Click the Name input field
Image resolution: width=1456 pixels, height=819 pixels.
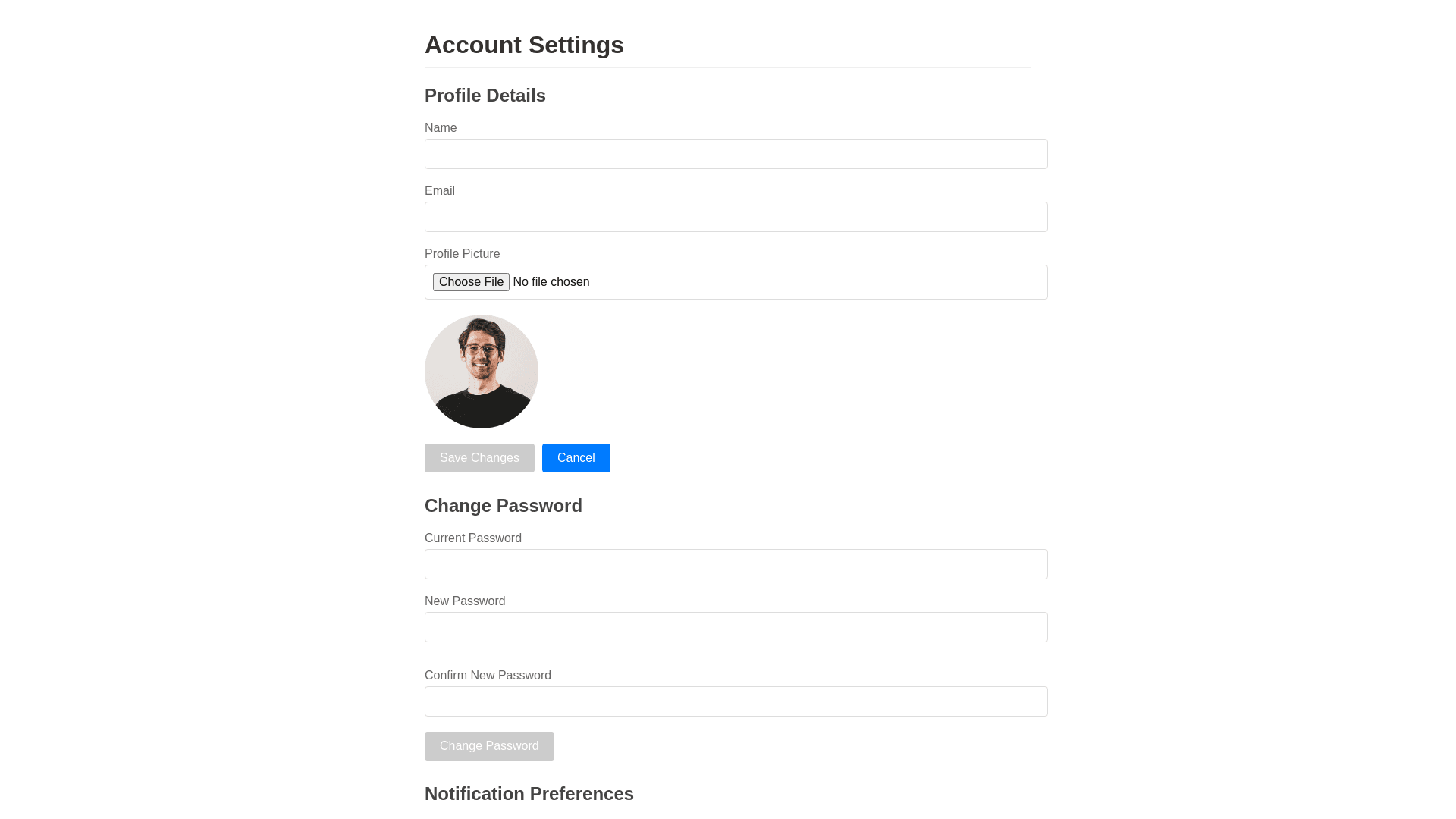point(736,154)
